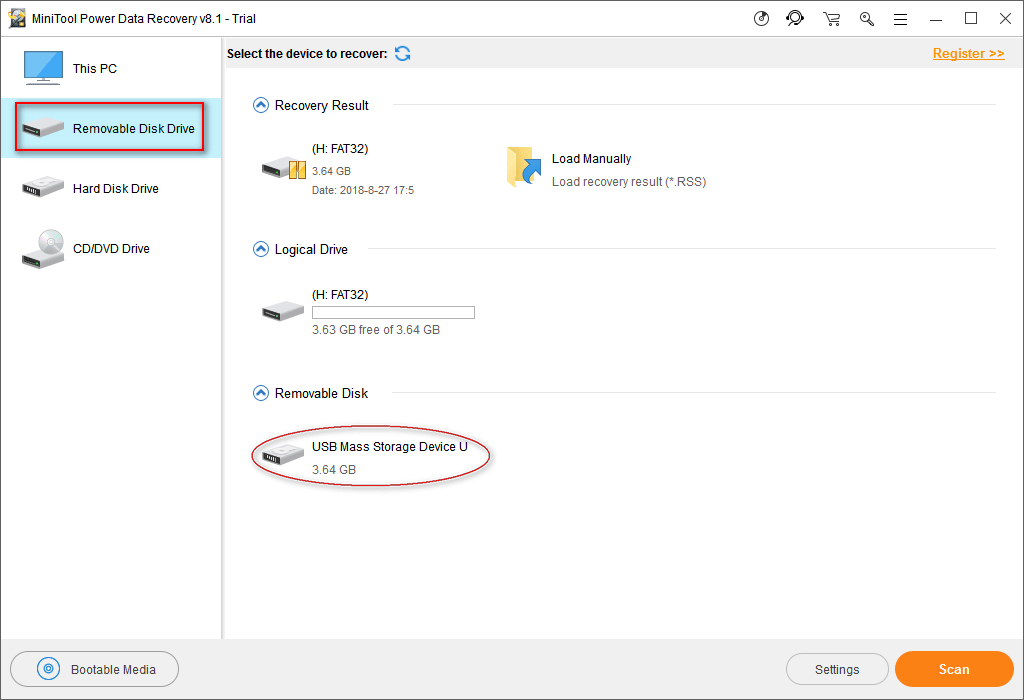The height and width of the screenshot is (700, 1024).
Task: Click the CD/DVD Drive disc icon
Action: tap(43, 249)
